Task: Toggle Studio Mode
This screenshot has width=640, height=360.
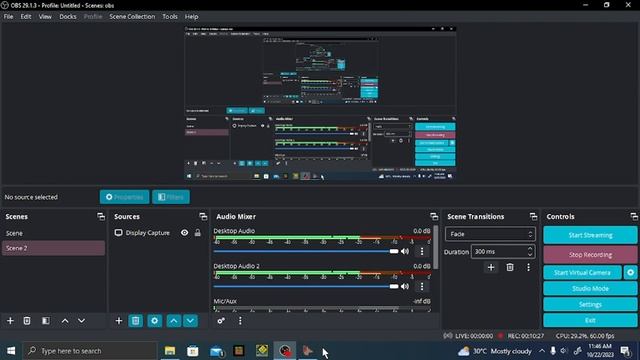Action: [590, 289]
